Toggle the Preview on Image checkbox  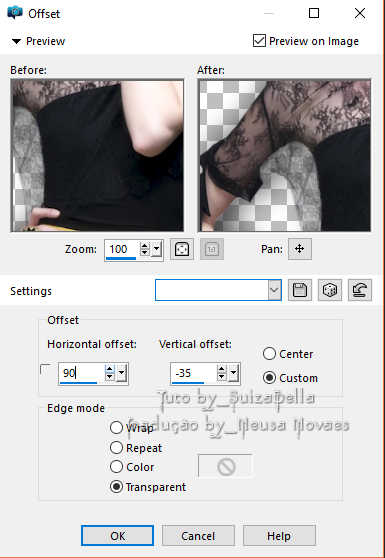259,41
